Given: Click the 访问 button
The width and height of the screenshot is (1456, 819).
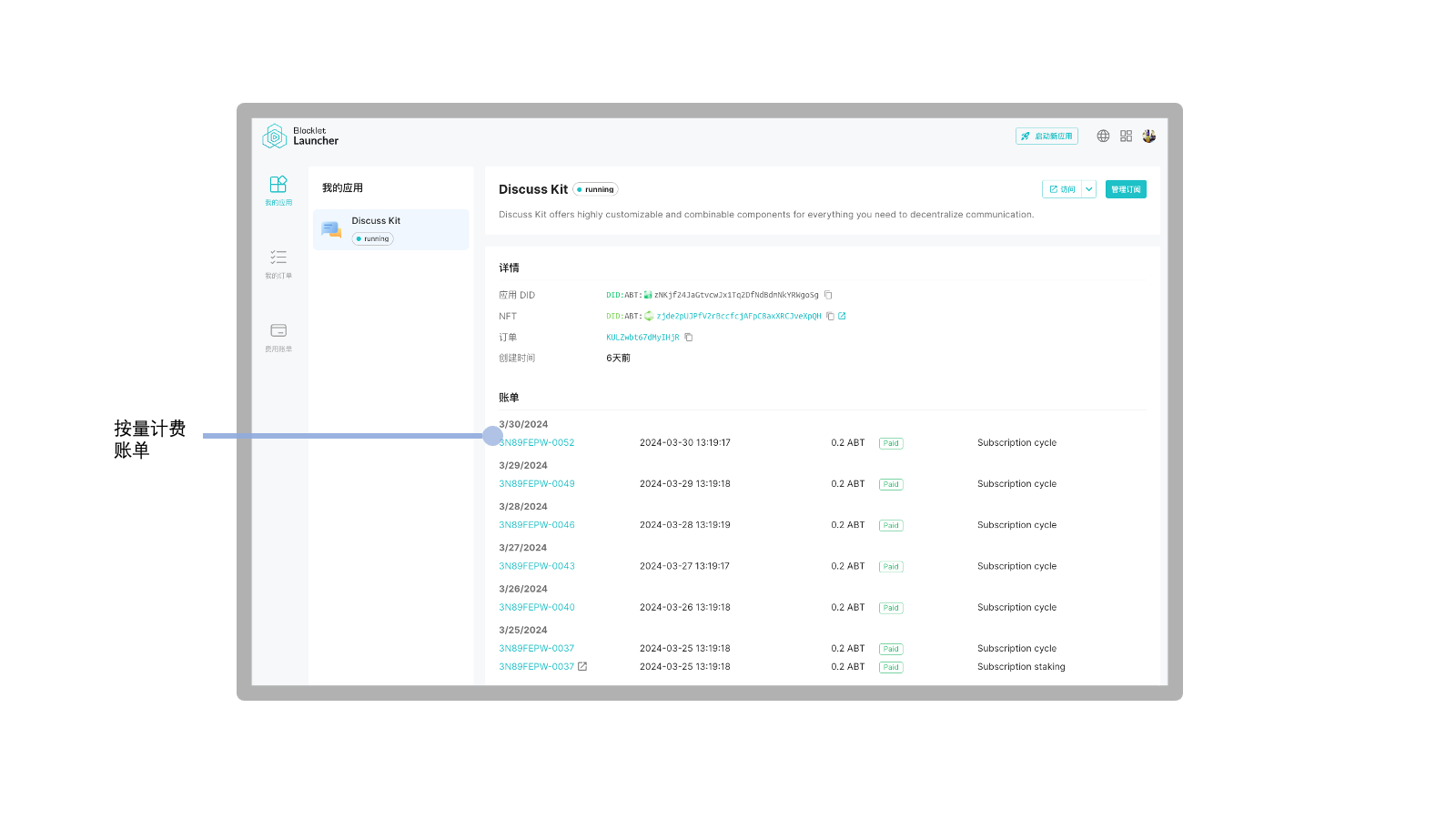Looking at the screenshot, I should click(1061, 189).
